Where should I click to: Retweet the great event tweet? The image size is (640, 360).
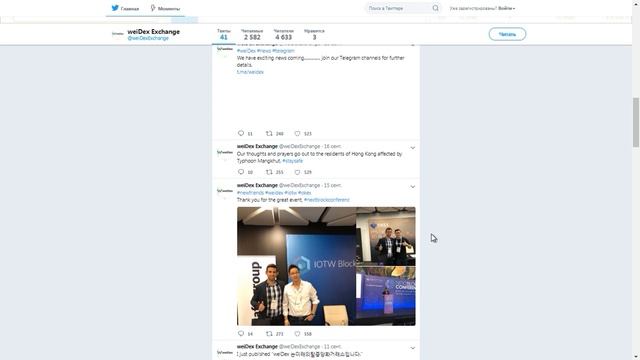[x=269, y=333]
